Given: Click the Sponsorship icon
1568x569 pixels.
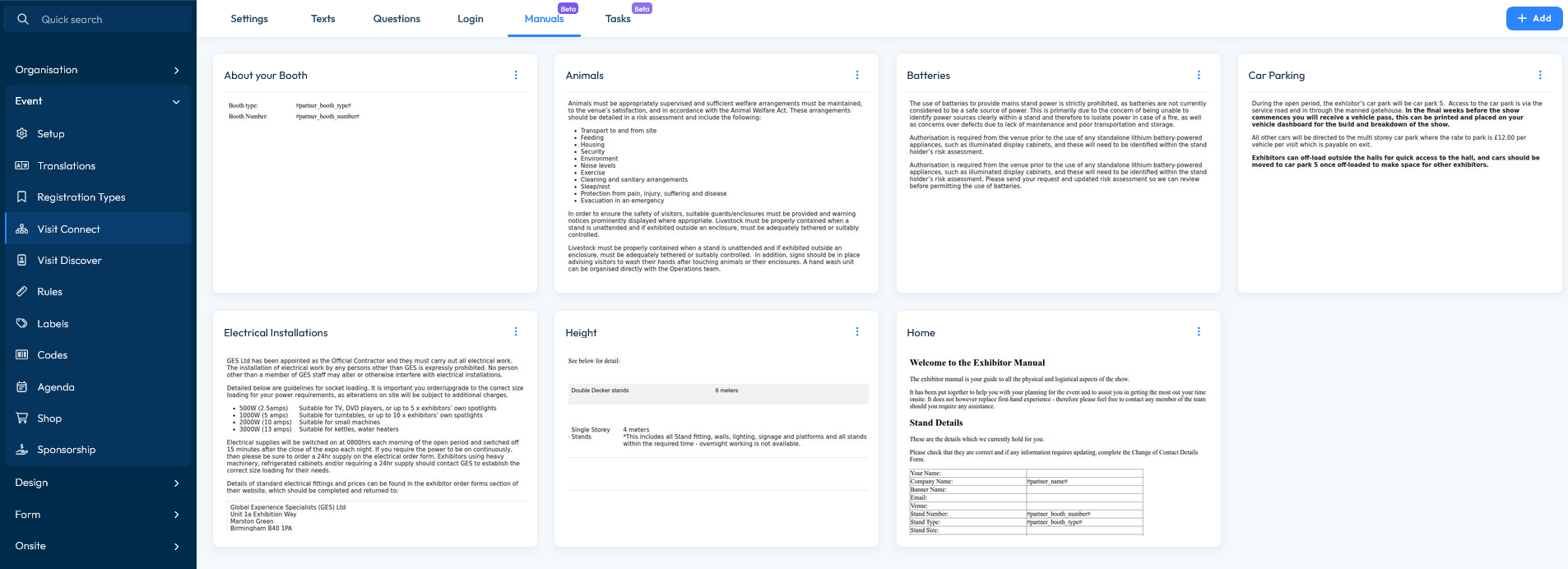Looking at the screenshot, I should [22, 449].
